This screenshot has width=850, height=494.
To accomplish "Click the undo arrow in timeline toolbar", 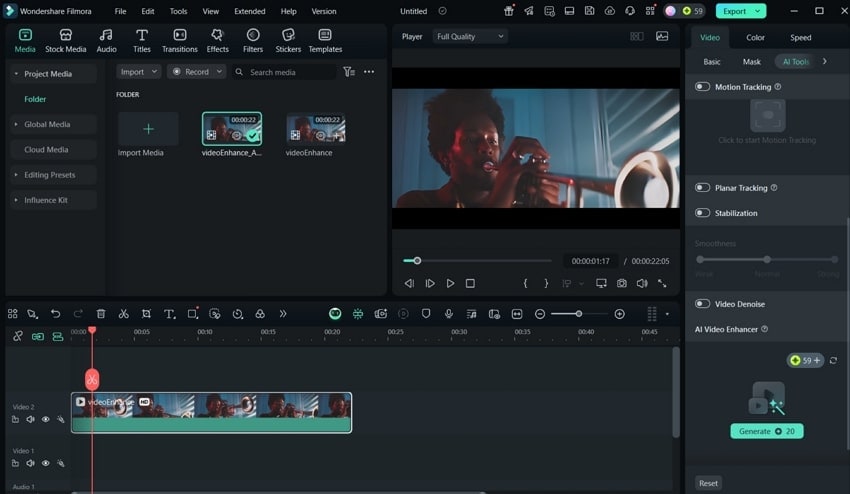I will tap(55, 313).
